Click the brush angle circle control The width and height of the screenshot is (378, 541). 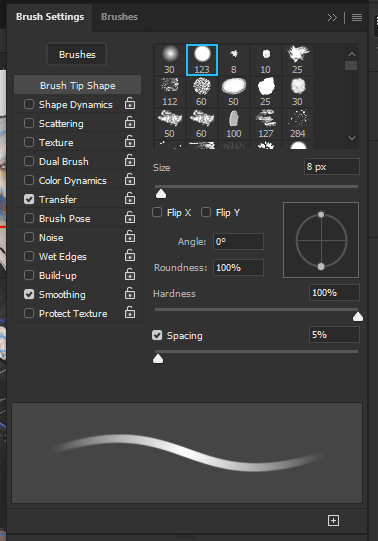click(x=321, y=240)
